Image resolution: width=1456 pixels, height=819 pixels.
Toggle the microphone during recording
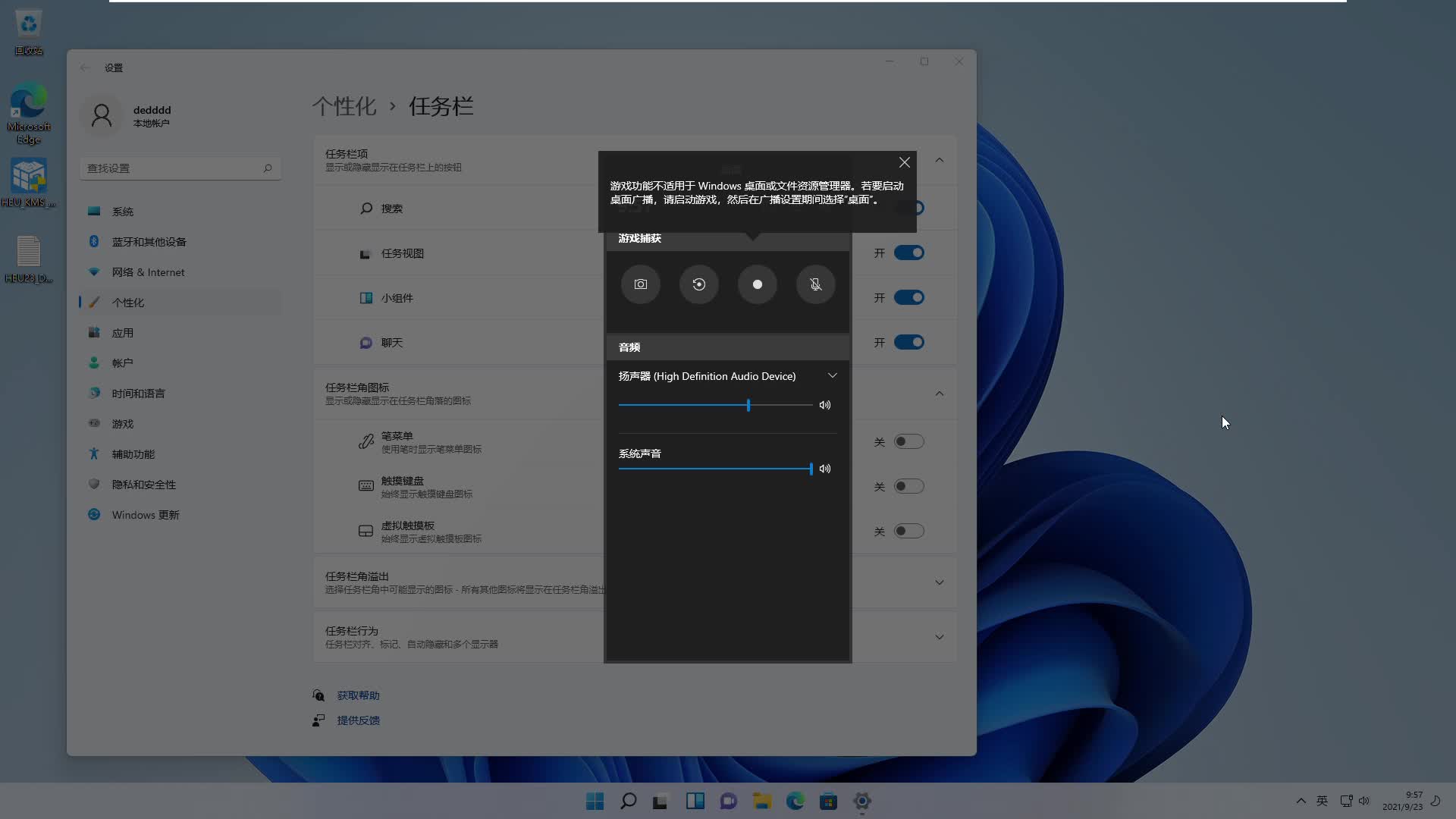coord(816,284)
